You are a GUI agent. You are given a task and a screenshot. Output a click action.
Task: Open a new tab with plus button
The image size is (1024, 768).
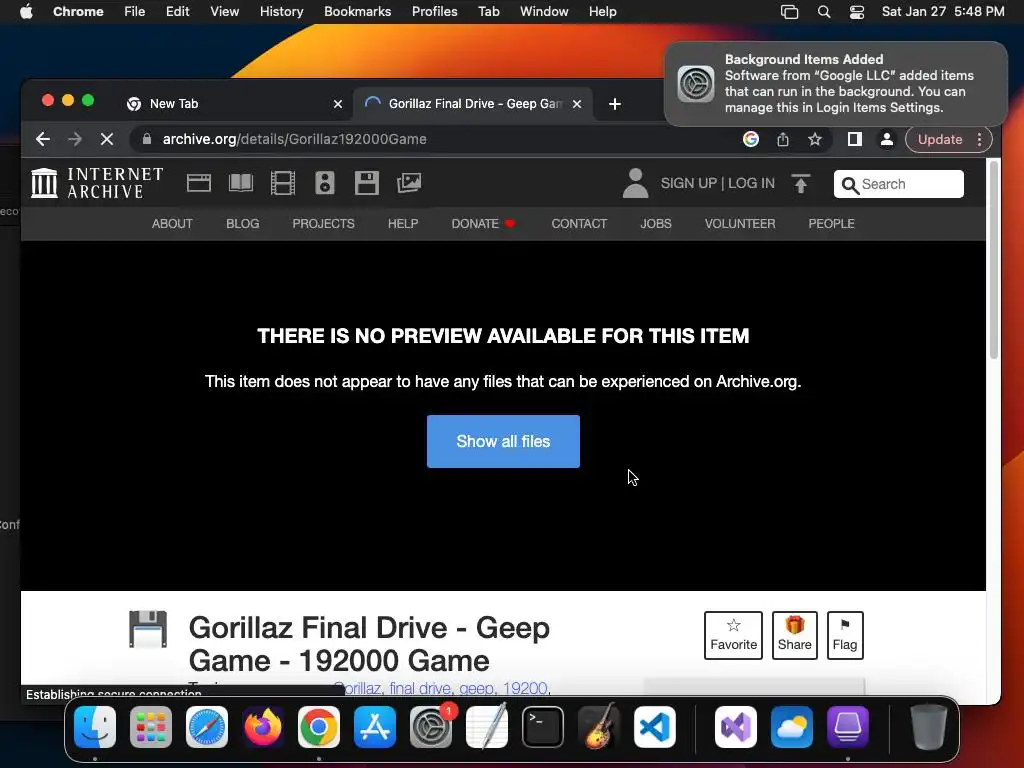tap(615, 104)
